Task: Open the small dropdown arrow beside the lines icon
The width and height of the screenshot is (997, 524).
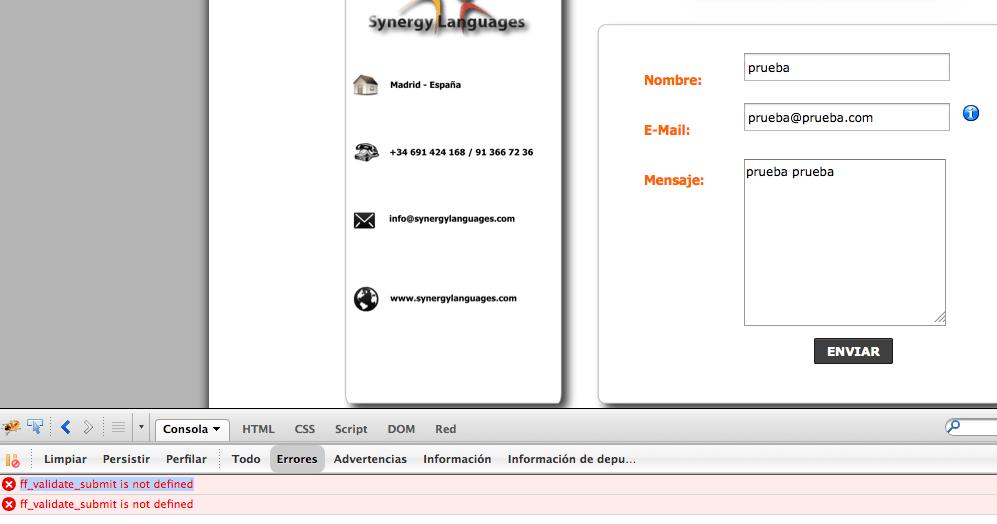Action: coord(141,427)
